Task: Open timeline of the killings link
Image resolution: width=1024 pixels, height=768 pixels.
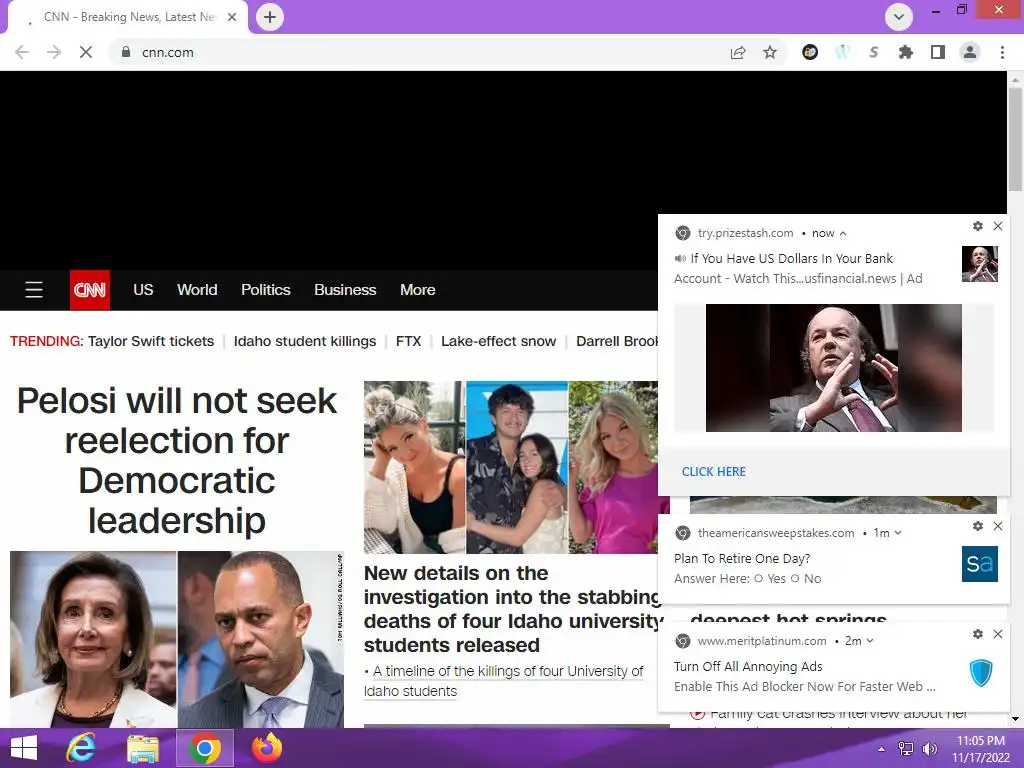Action: click(504, 681)
